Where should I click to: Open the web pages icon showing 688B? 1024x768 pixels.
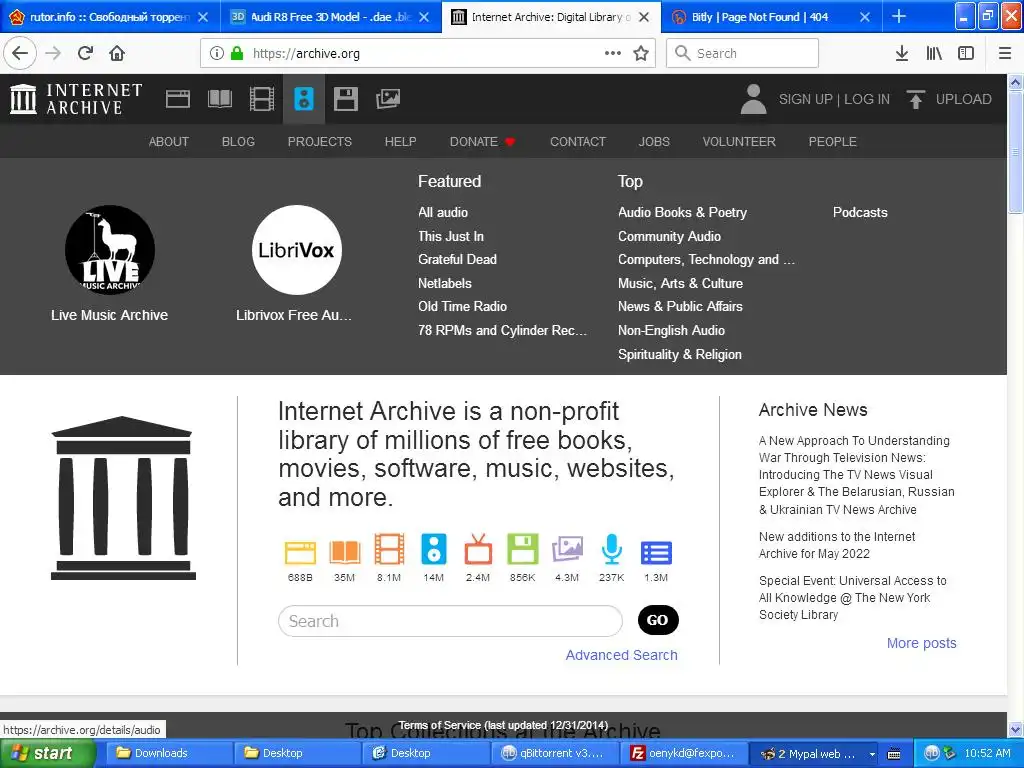click(x=300, y=552)
